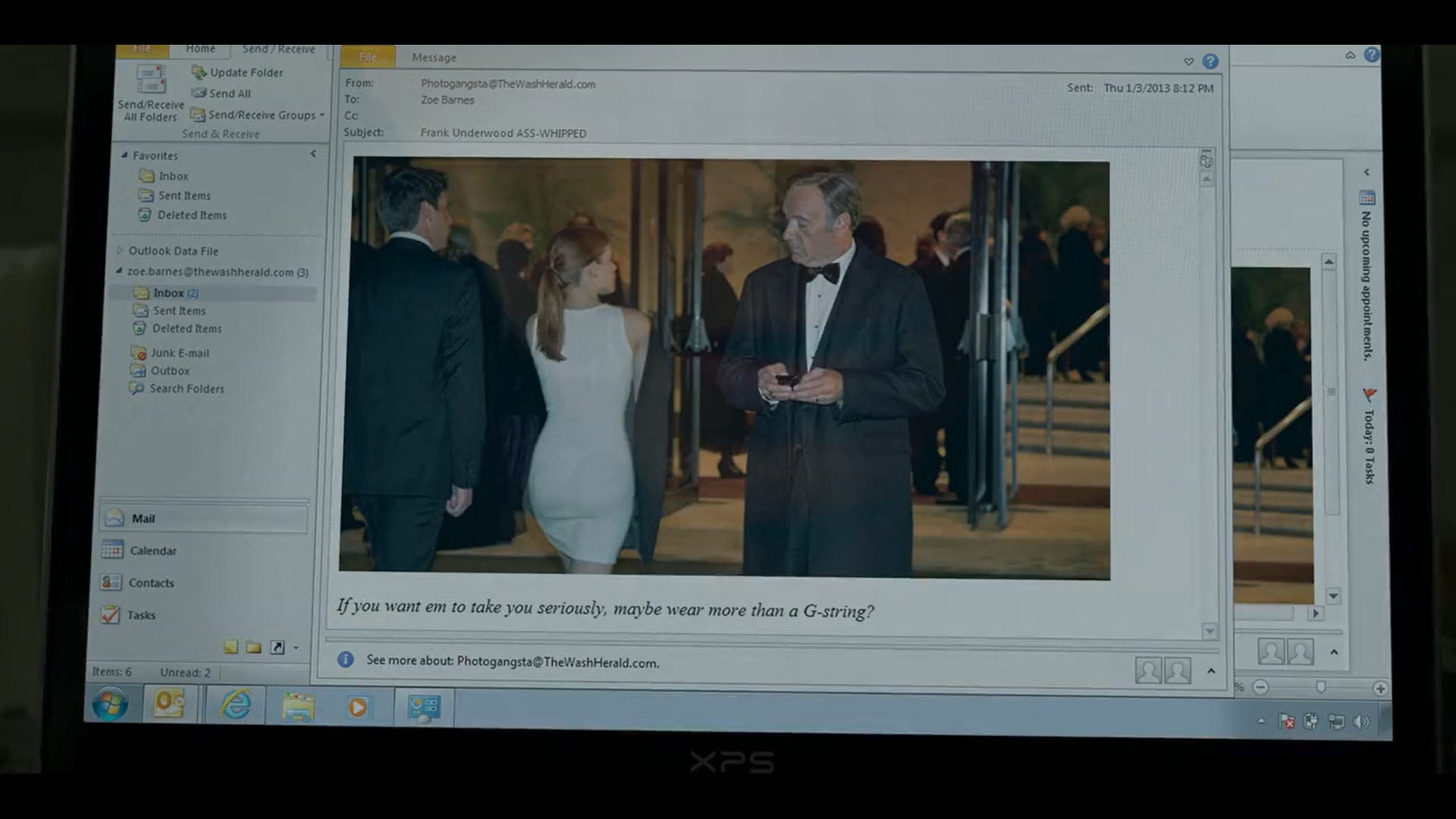Viewport: 1456px width, 819px height.
Task: Collapse the zoe.barnes@thewashherald.com account tree
Action: 119,271
